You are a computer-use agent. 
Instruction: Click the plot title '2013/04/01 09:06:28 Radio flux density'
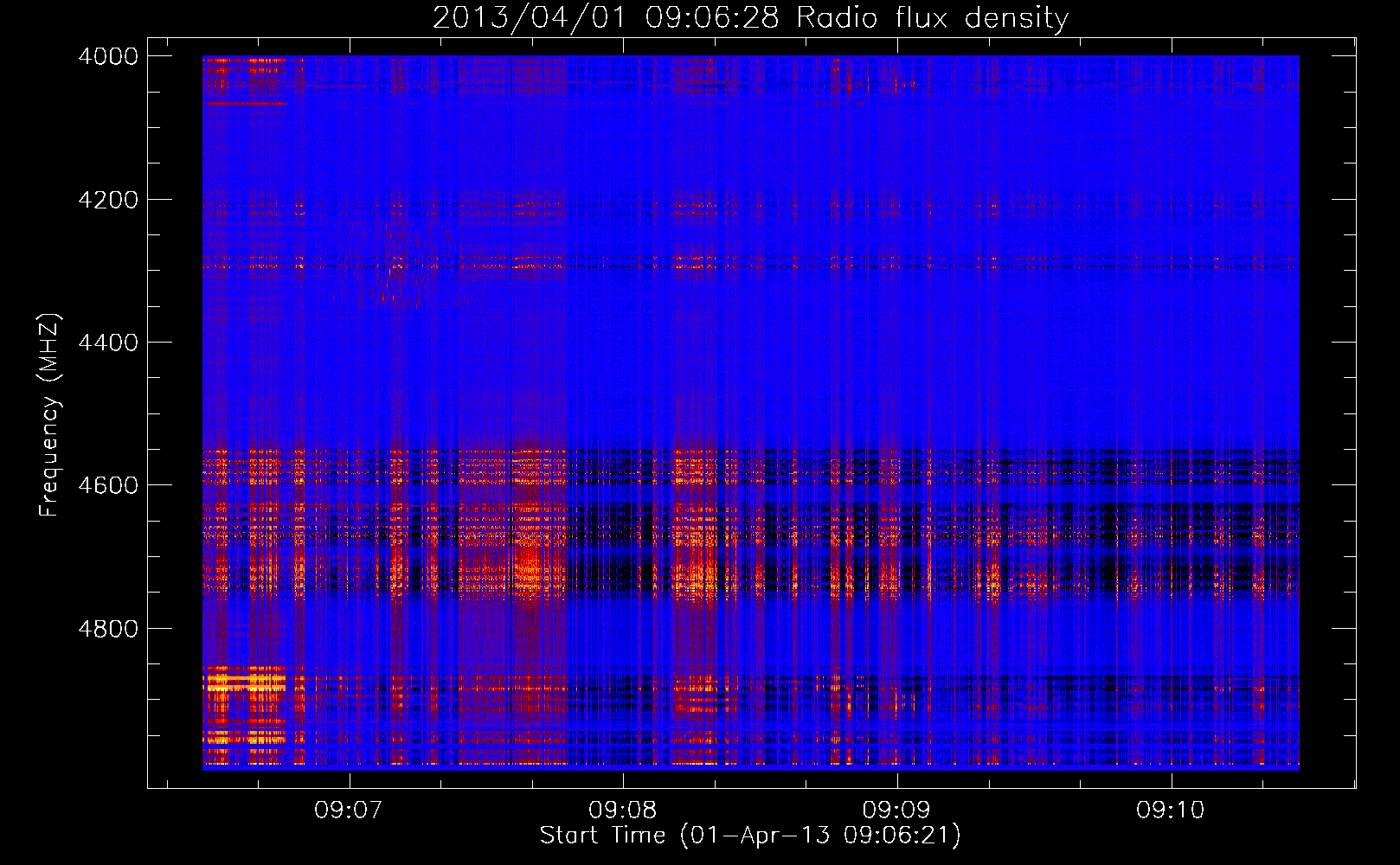click(751, 17)
